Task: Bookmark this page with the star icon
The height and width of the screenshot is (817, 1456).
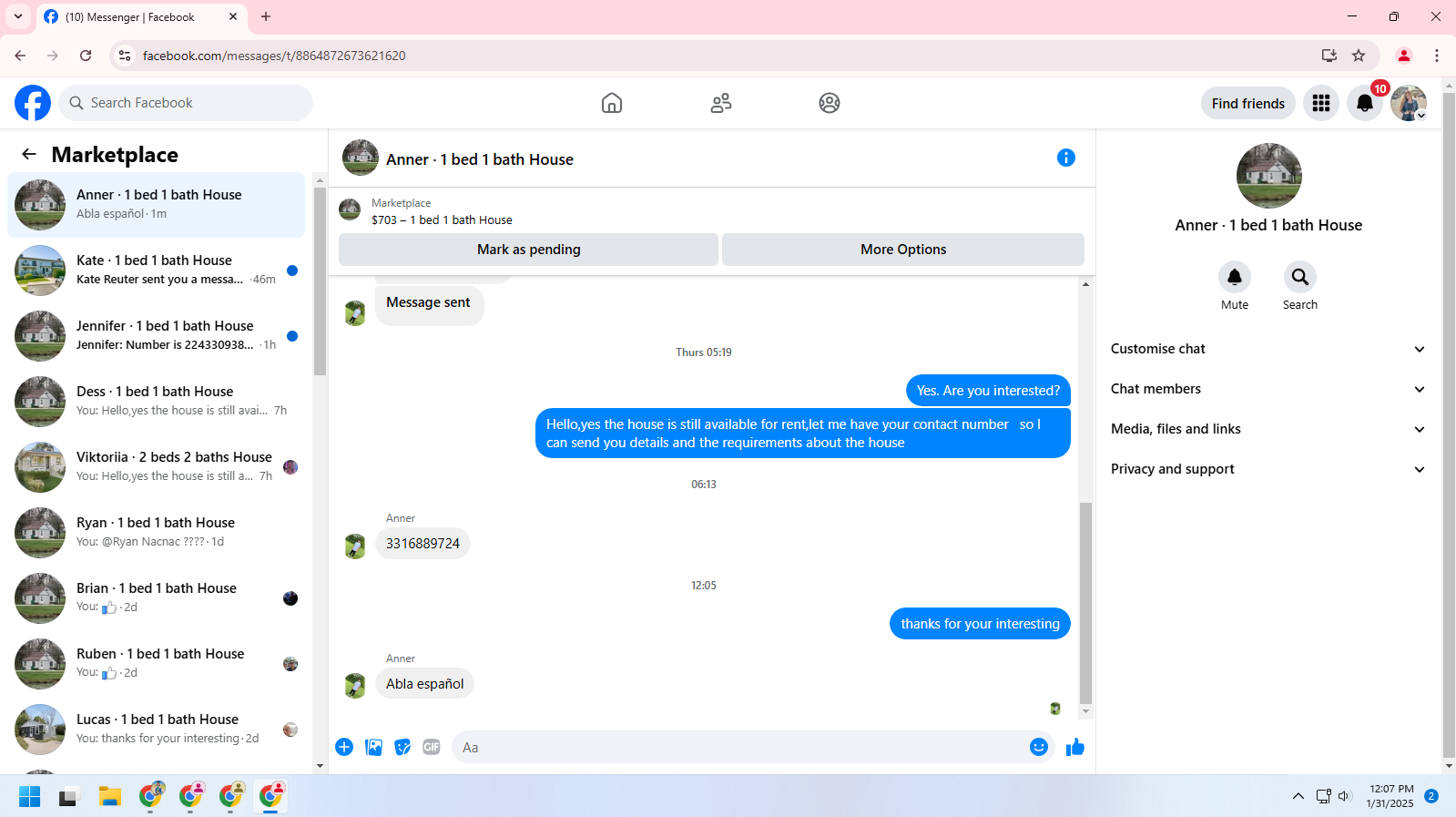Action: [x=1359, y=56]
